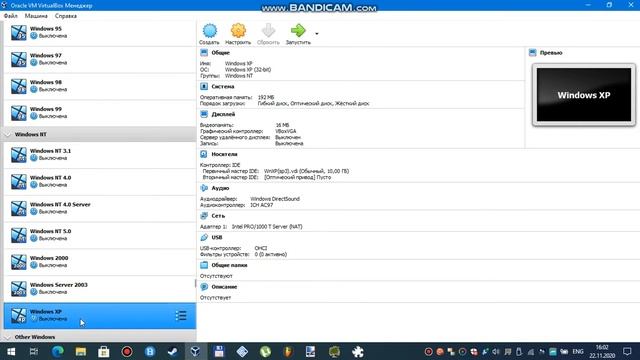Screen dimensions: 640x360
Task: Click WinXP(sp3).vdi hard disk entry
Action: tap(306, 171)
